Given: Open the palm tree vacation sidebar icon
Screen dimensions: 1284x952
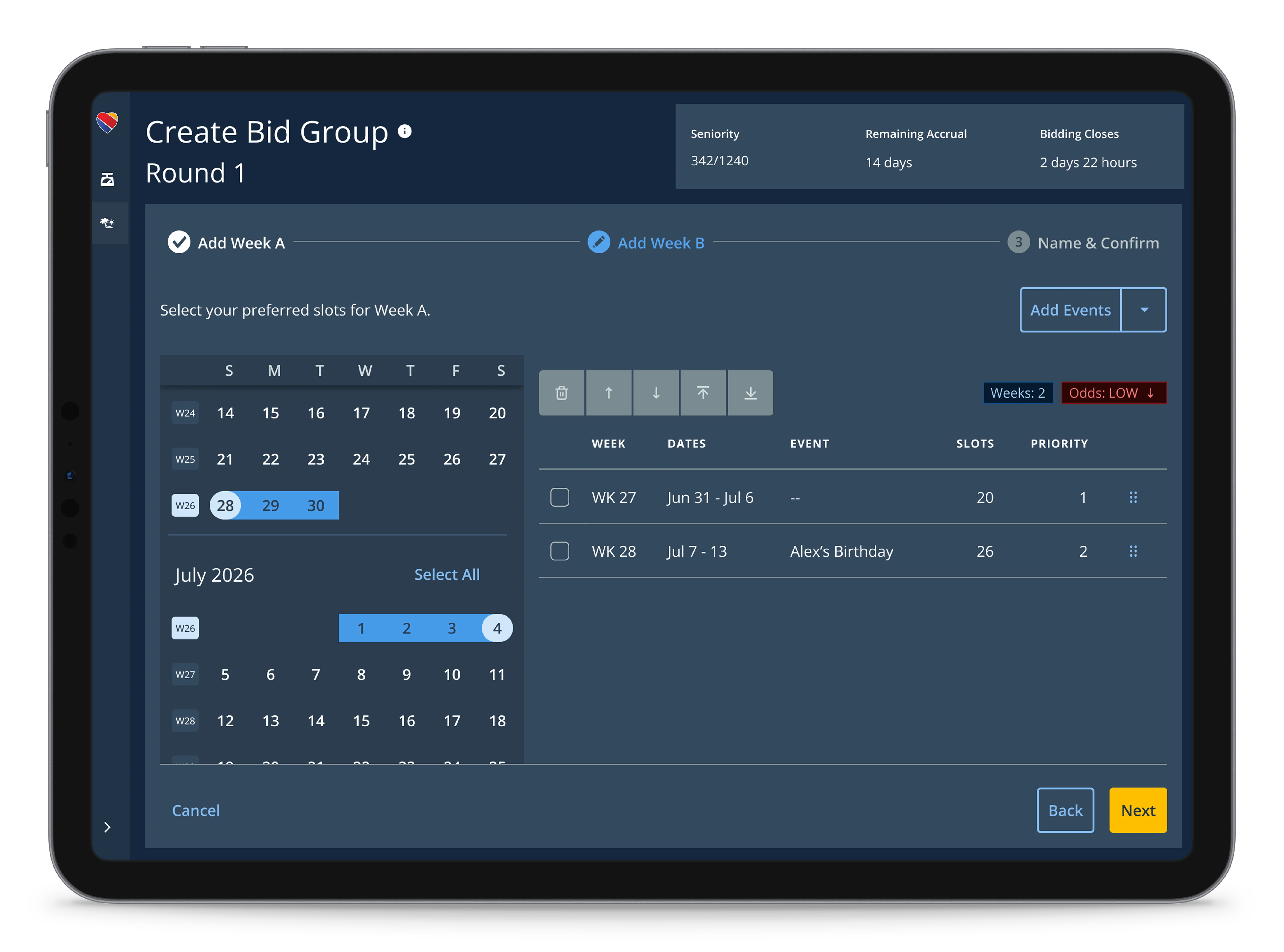Looking at the screenshot, I should pyautogui.click(x=107, y=223).
